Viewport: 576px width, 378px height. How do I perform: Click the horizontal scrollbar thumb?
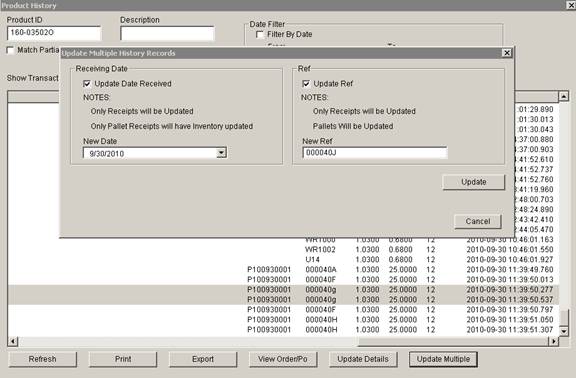coord(453,341)
